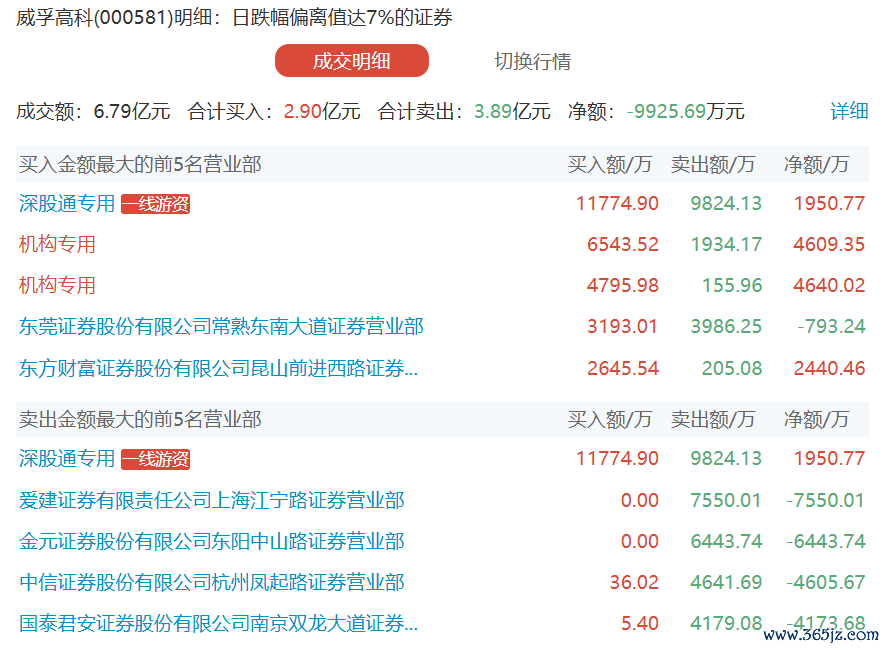The image size is (886, 650).
Task: Switch to the 切换行情 tab
Action: pyautogui.click(x=532, y=61)
